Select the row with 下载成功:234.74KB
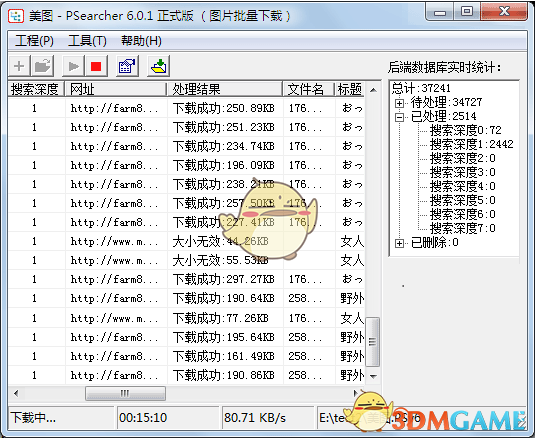The width and height of the screenshot is (536, 439). click(x=186, y=146)
